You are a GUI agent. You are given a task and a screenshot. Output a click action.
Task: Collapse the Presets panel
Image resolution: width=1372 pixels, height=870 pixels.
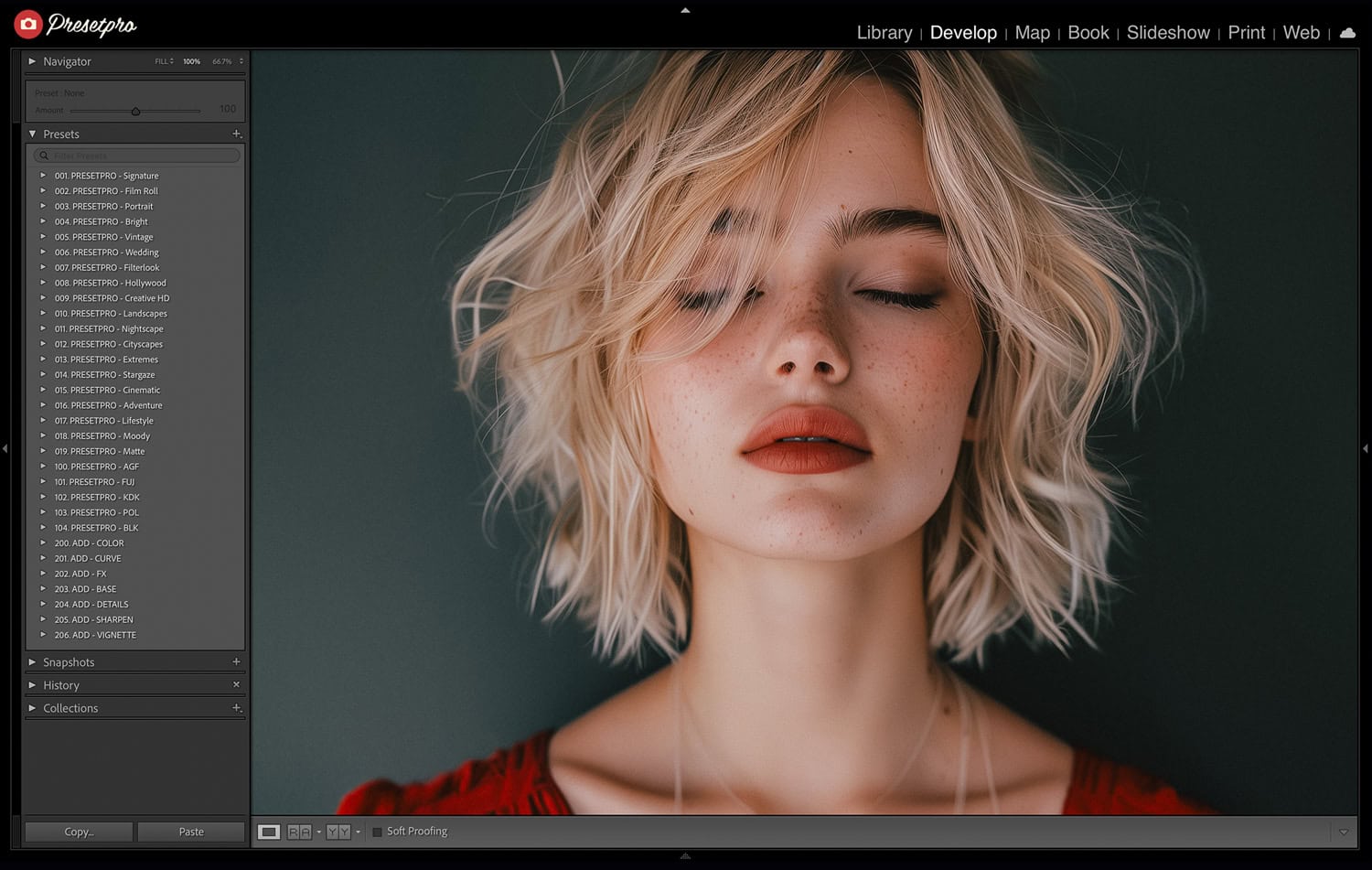pyautogui.click(x=32, y=134)
